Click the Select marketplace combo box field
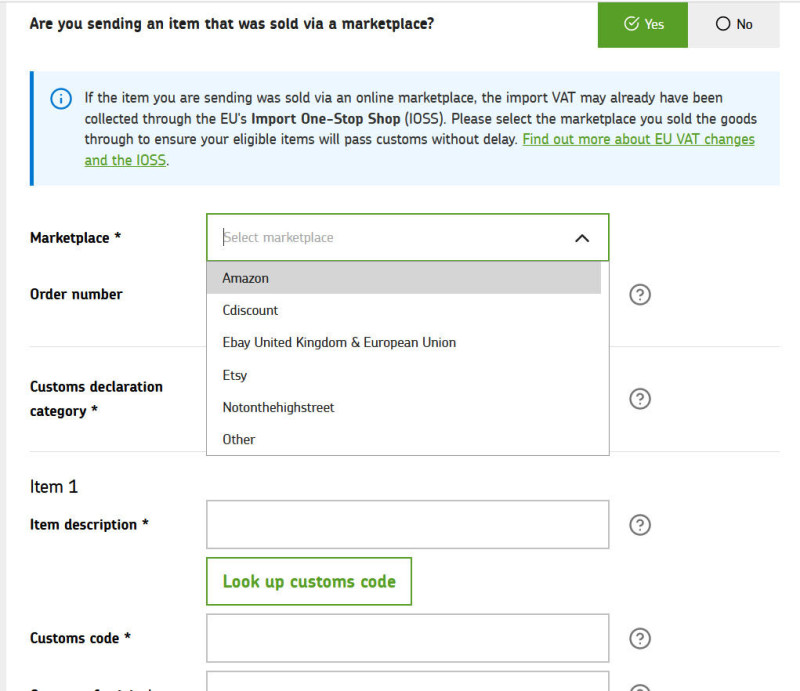 coord(408,237)
